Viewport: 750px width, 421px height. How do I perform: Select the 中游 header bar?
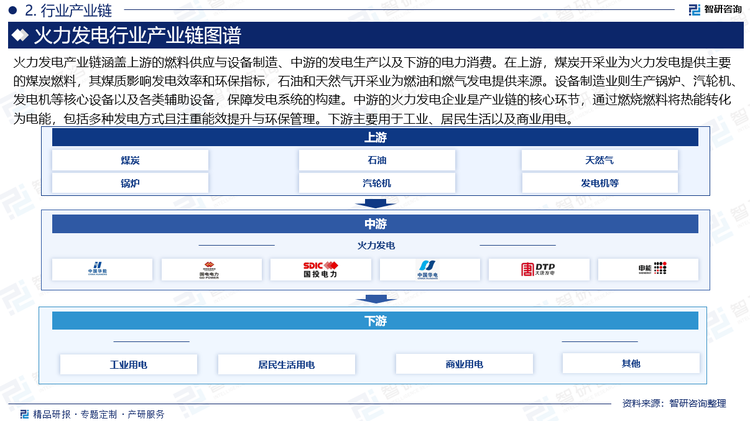[x=375, y=224]
